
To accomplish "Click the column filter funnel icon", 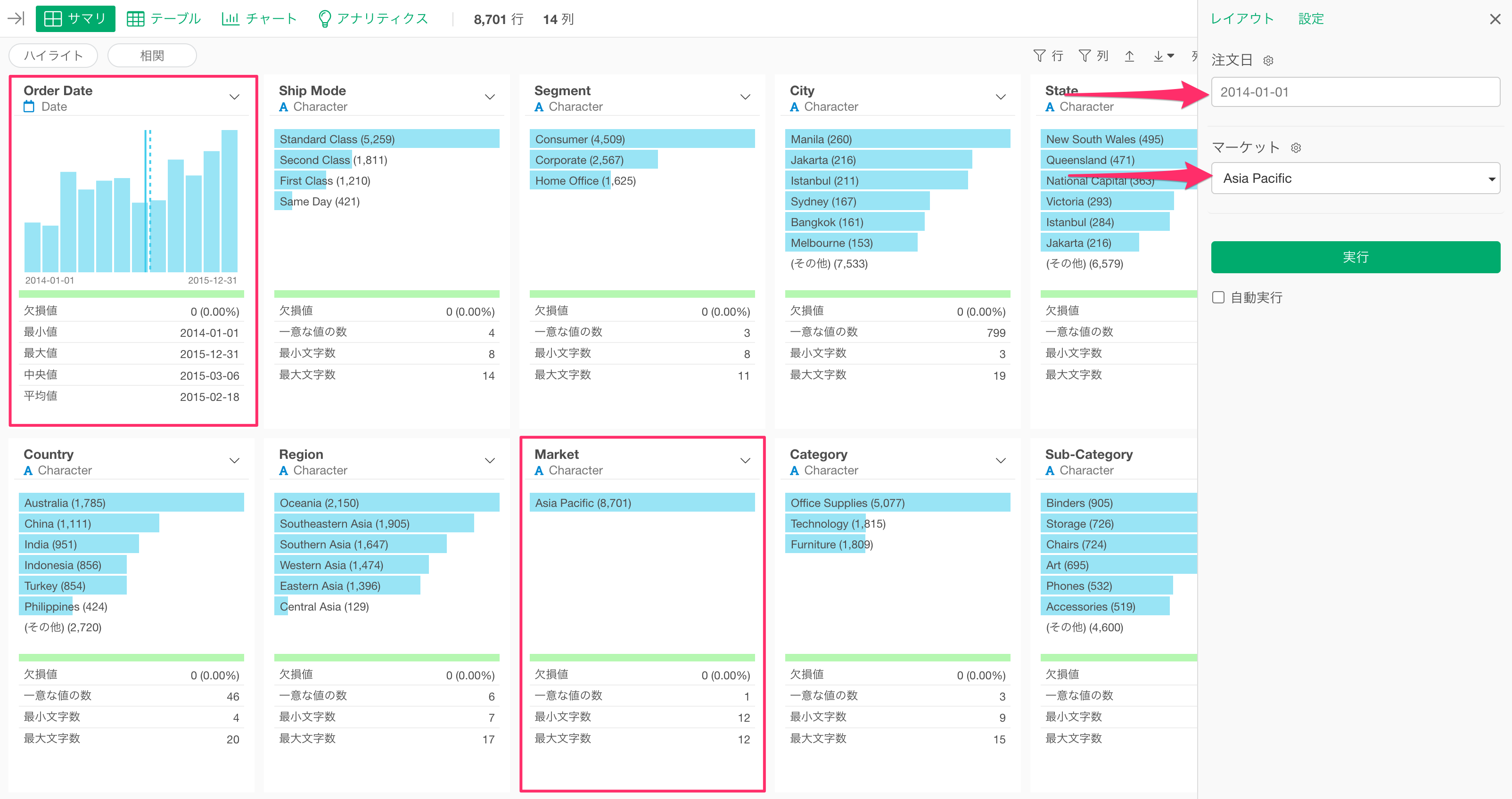I will [1084, 56].
